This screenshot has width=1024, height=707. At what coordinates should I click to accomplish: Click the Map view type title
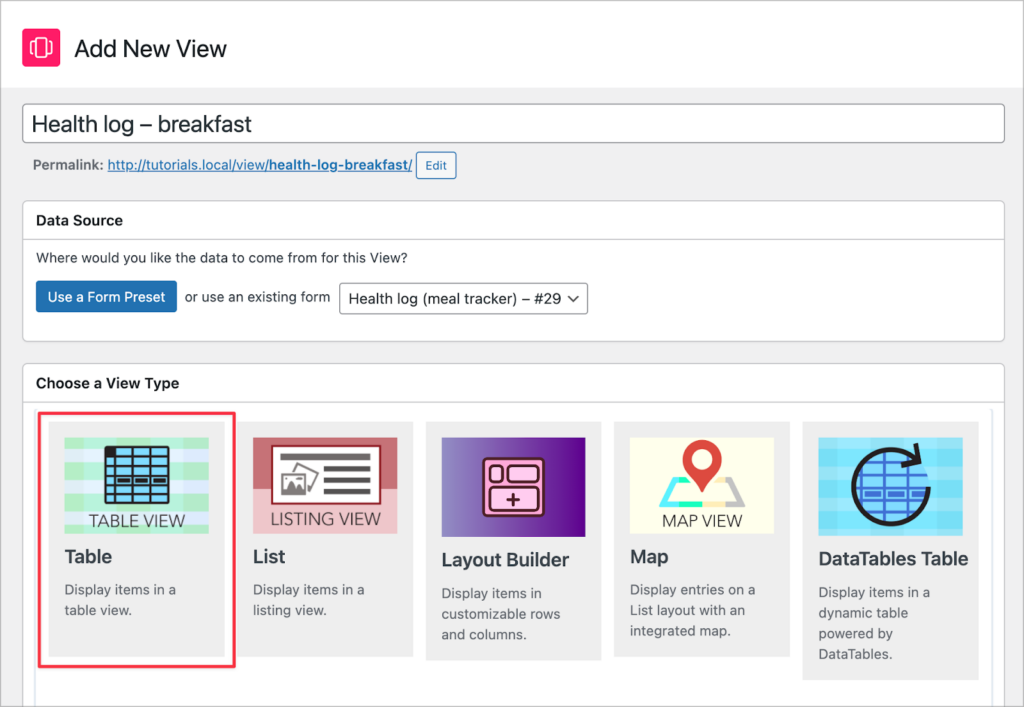pos(649,557)
